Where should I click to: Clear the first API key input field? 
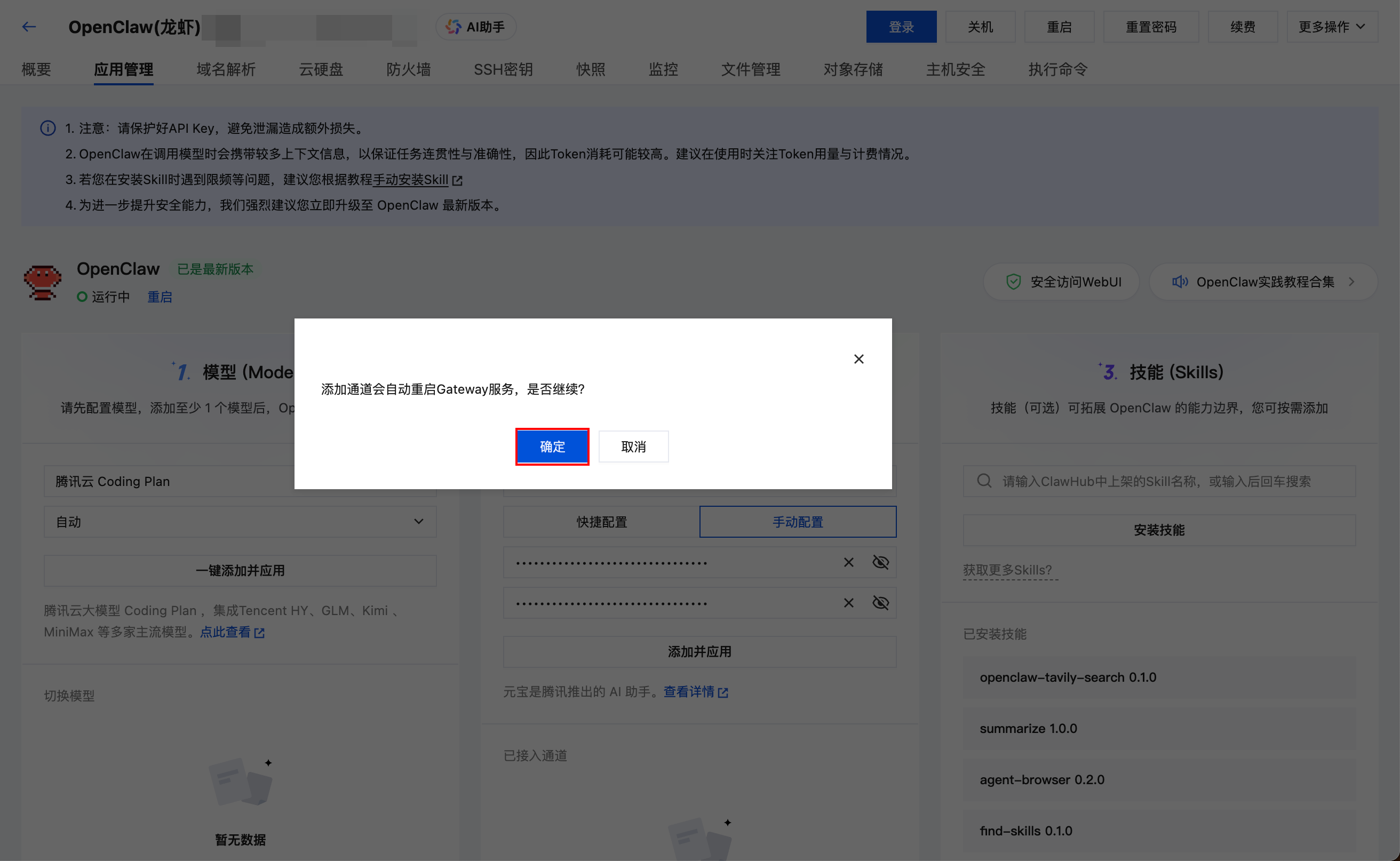pyautogui.click(x=848, y=562)
